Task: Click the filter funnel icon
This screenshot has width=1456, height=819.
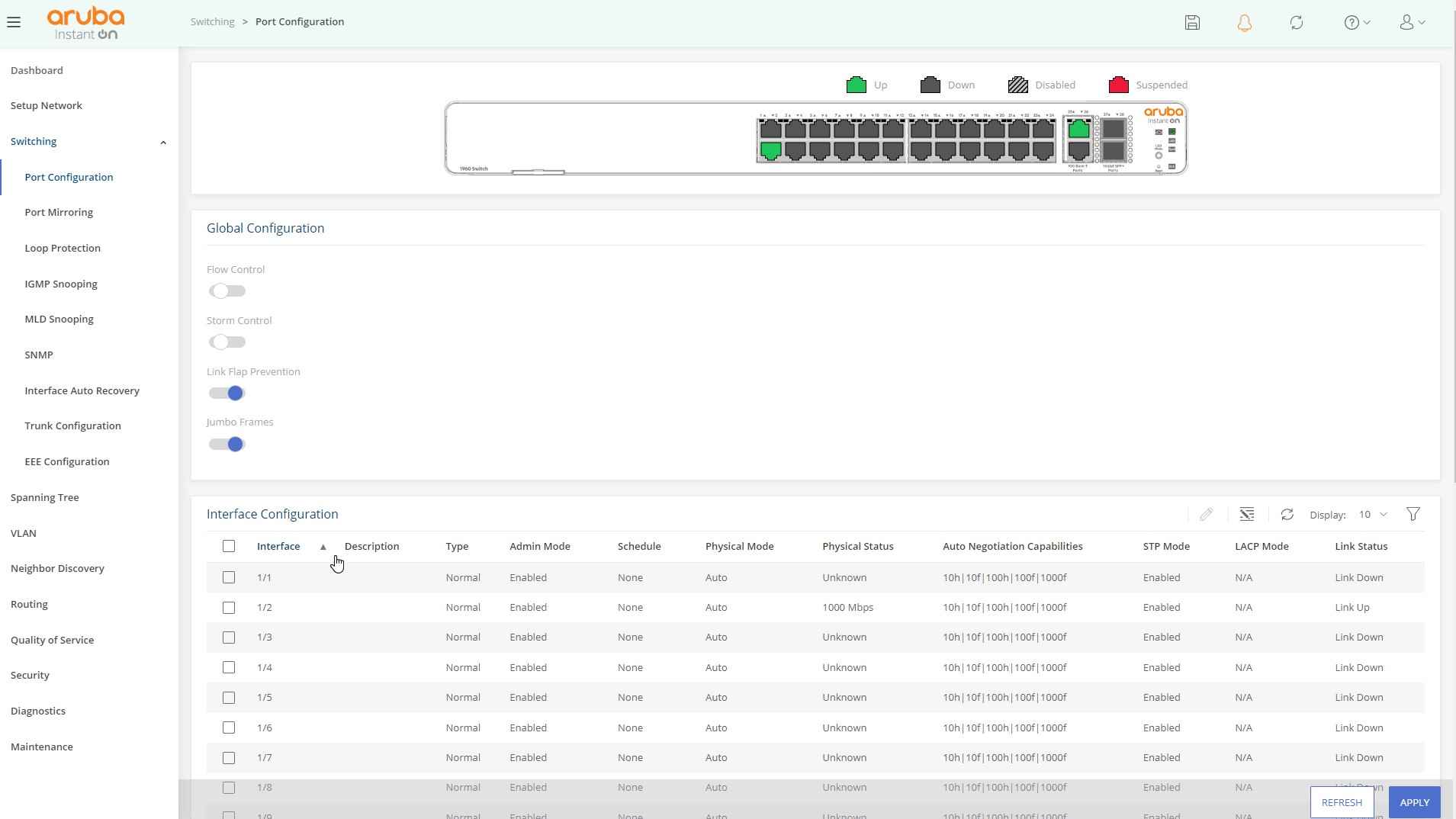Action: [x=1413, y=515]
